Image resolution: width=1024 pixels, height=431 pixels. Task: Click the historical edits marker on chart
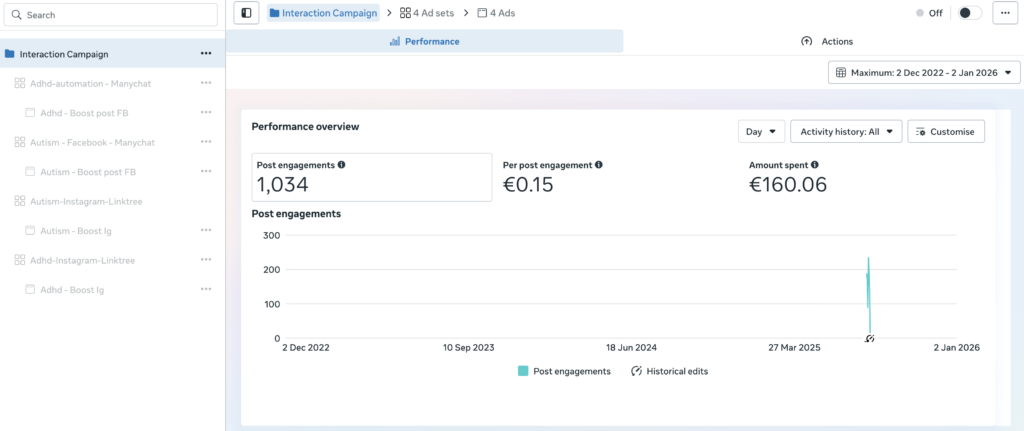(869, 338)
